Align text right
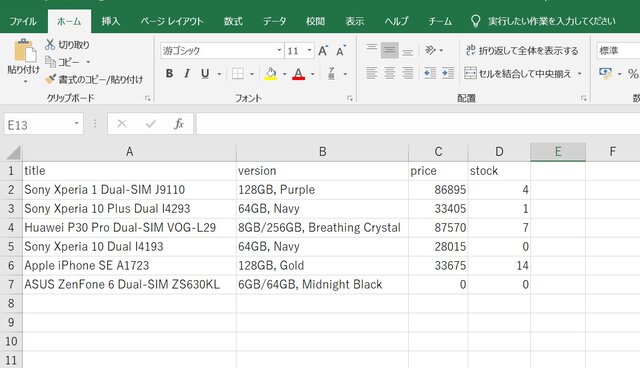This screenshot has width=640, height=368. coord(407,73)
